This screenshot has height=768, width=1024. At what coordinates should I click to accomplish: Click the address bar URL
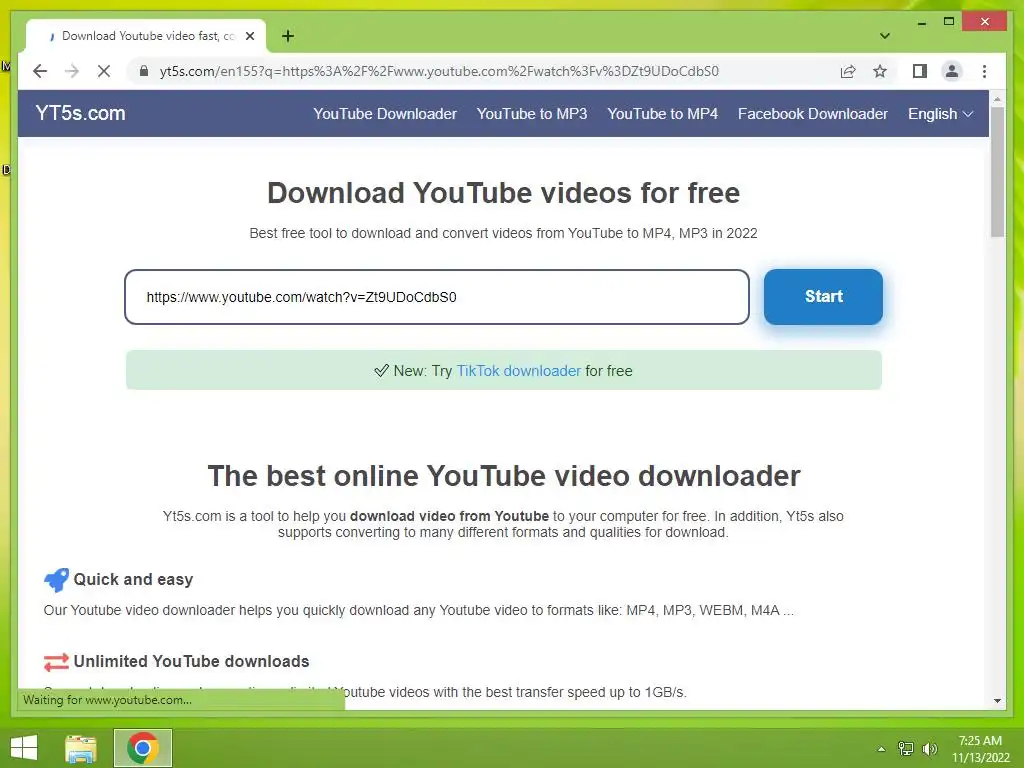439,71
